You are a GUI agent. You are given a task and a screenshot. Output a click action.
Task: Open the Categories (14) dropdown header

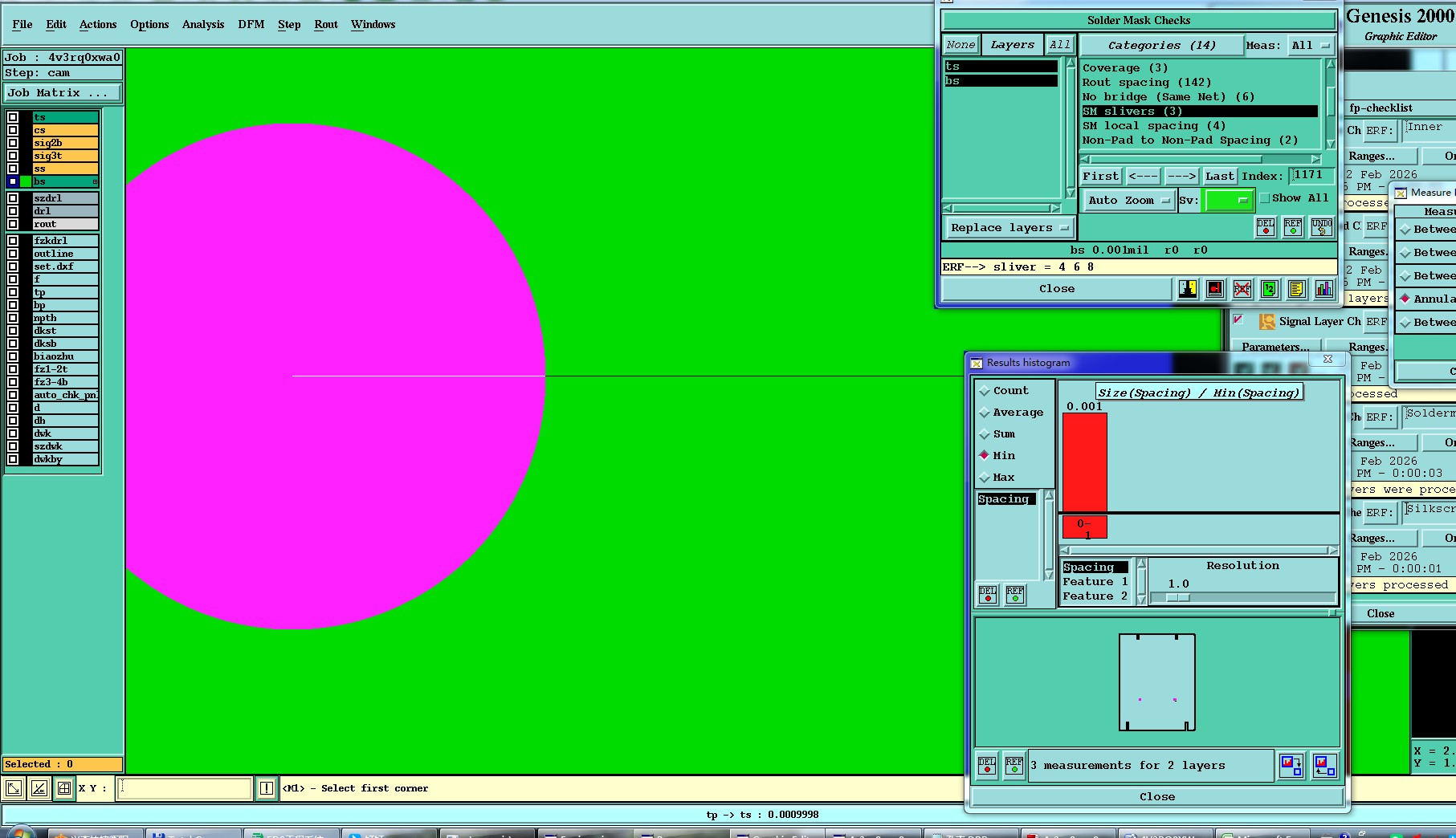[x=1161, y=45]
